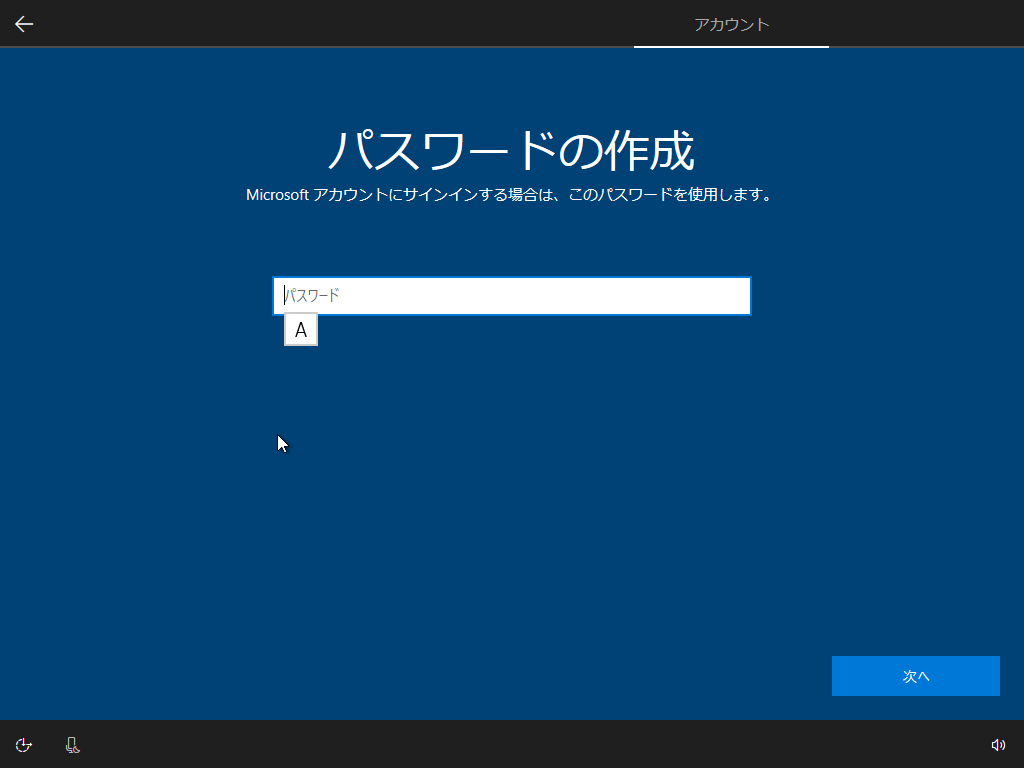
Task: Click inside the パスワード text field
Action: pos(511,296)
